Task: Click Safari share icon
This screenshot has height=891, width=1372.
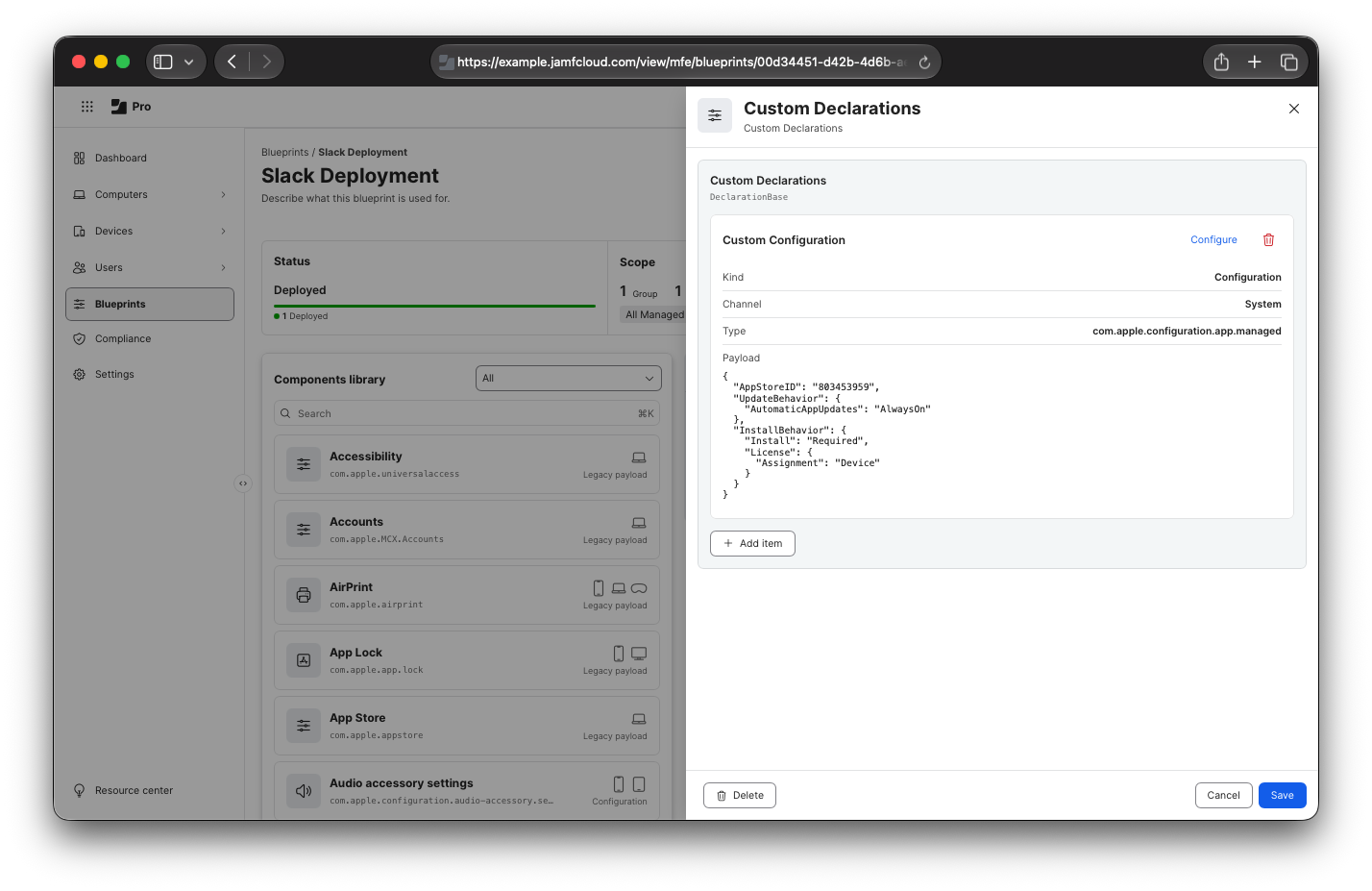Action: pos(1221,62)
